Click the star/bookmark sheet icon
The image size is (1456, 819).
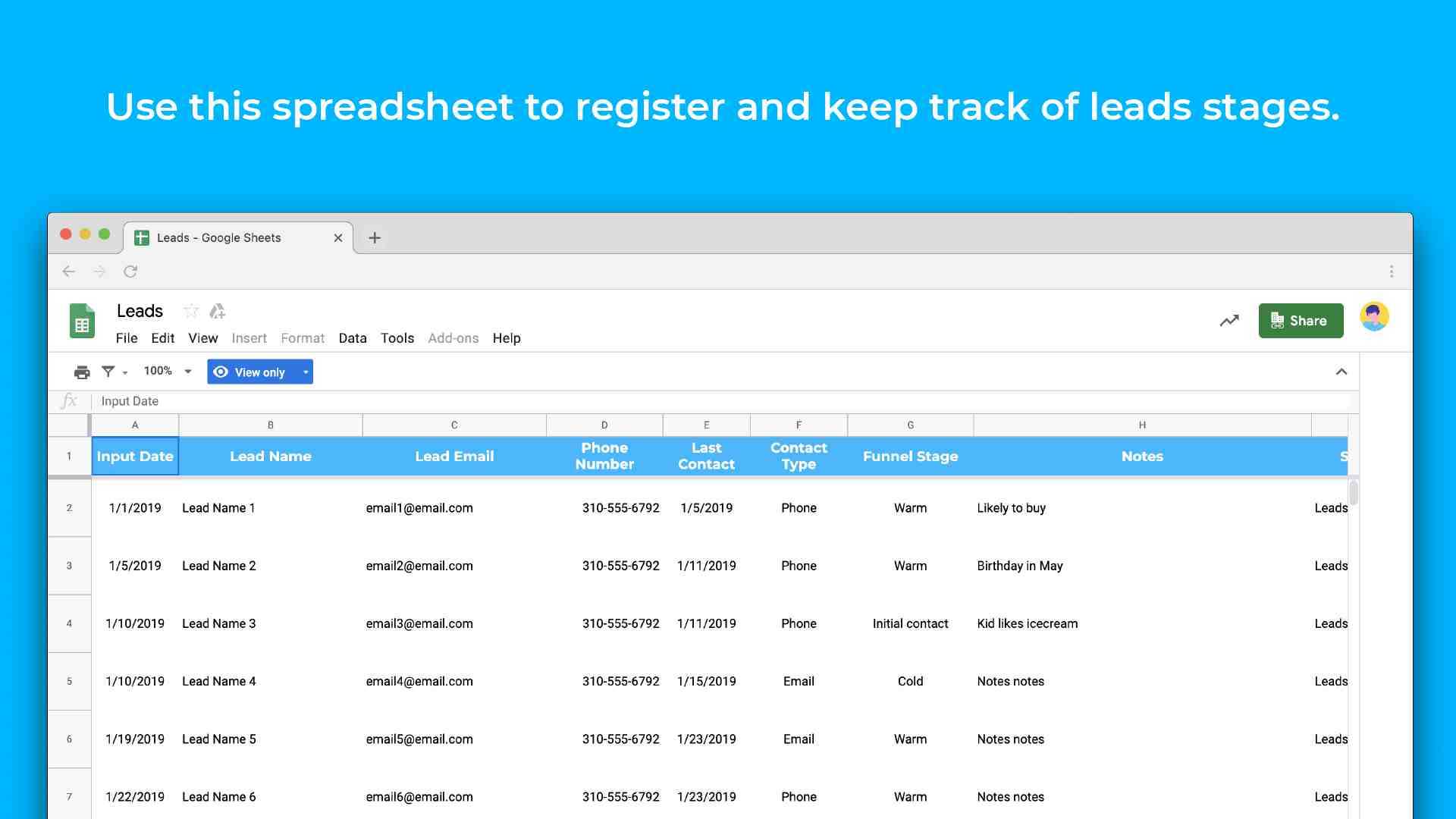(192, 310)
